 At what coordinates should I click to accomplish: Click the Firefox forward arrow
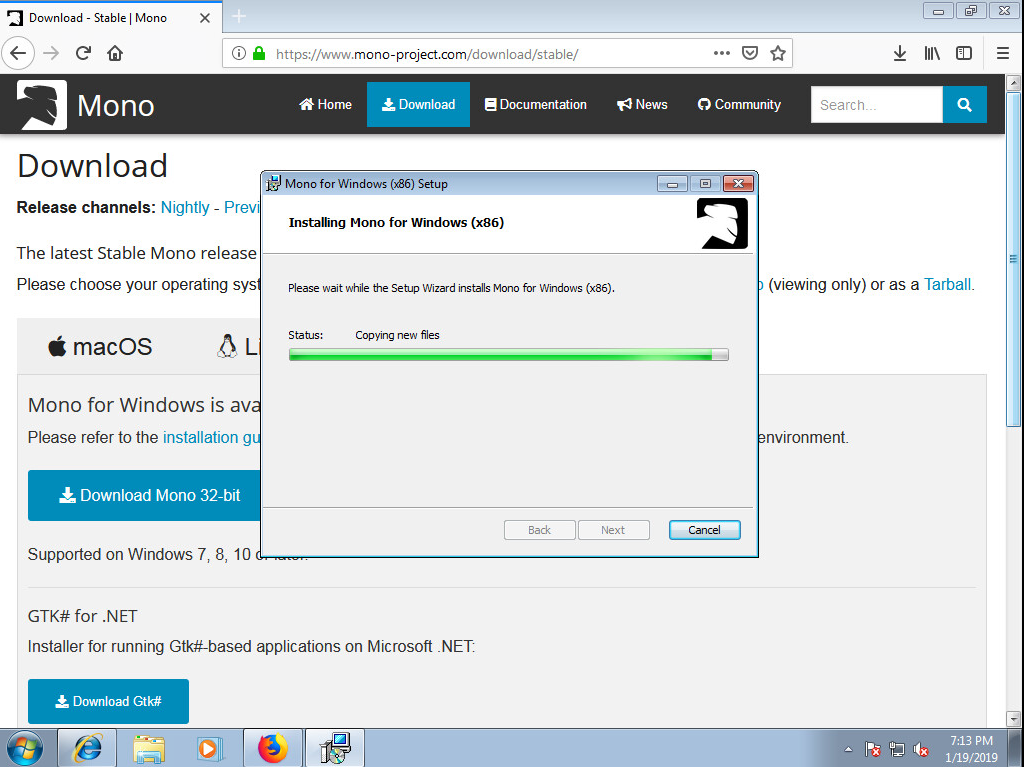pos(51,53)
